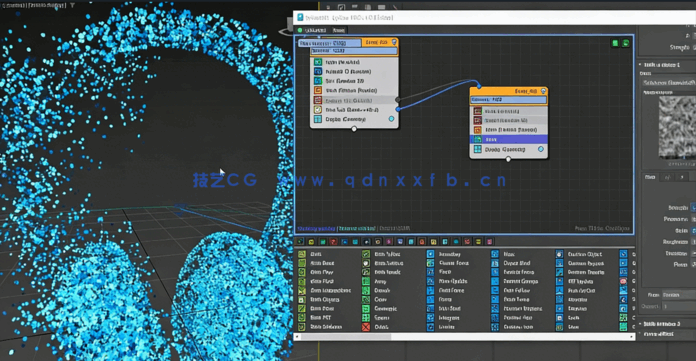
Task: Click the editor window title icon
Action: point(301,17)
